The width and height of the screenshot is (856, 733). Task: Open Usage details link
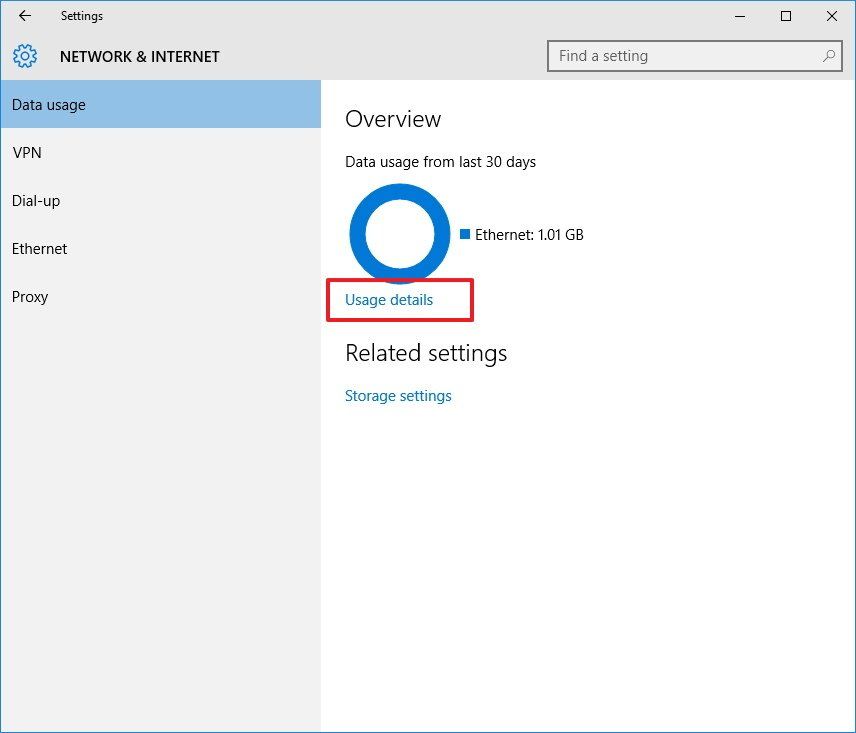[x=388, y=299]
